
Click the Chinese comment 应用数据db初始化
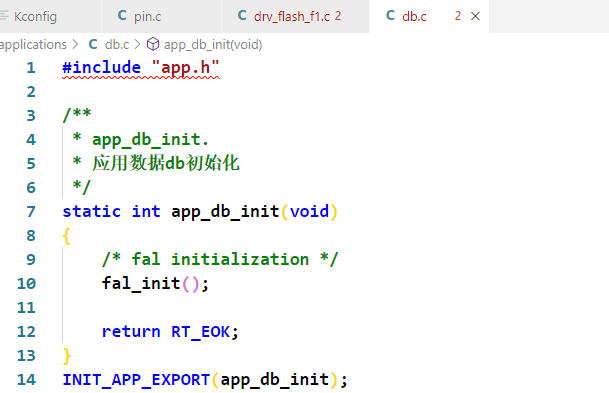[x=165, y=163]
